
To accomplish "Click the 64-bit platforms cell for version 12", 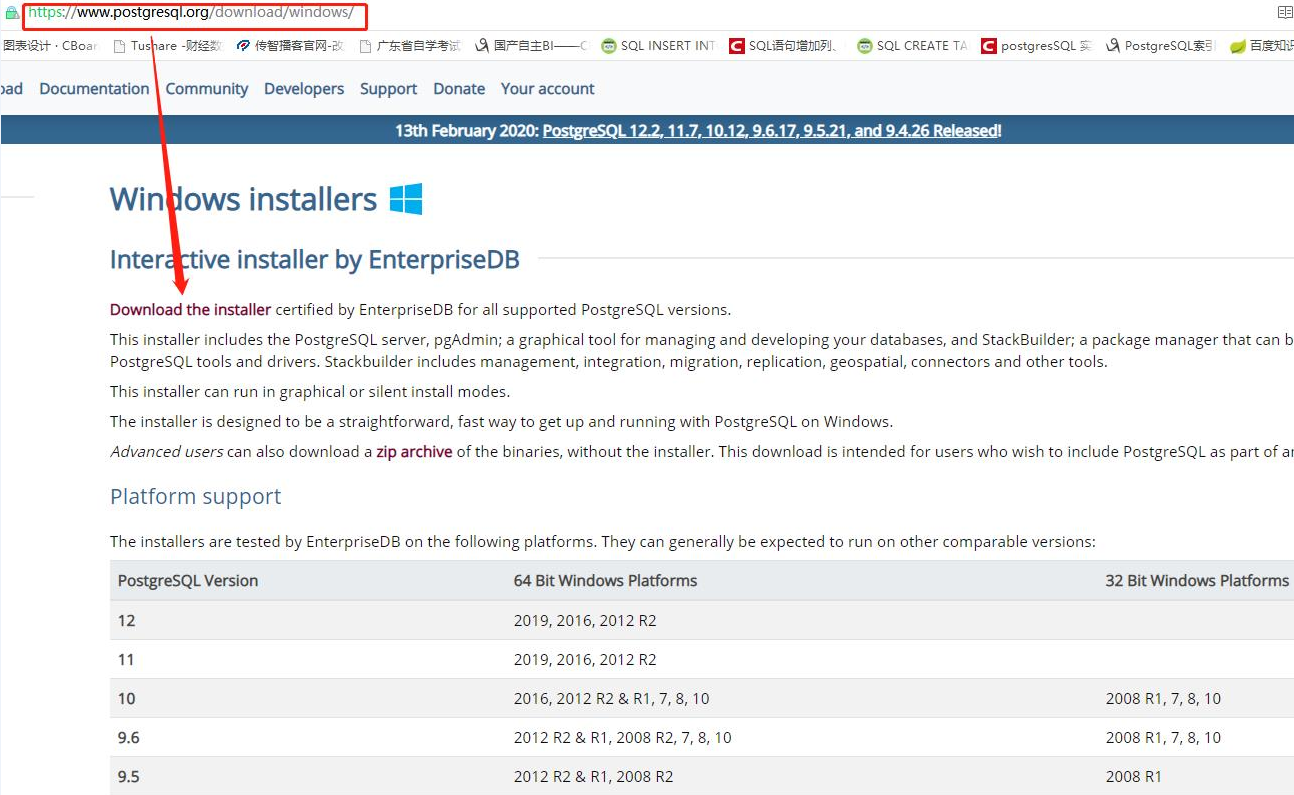I will point(585,620).
